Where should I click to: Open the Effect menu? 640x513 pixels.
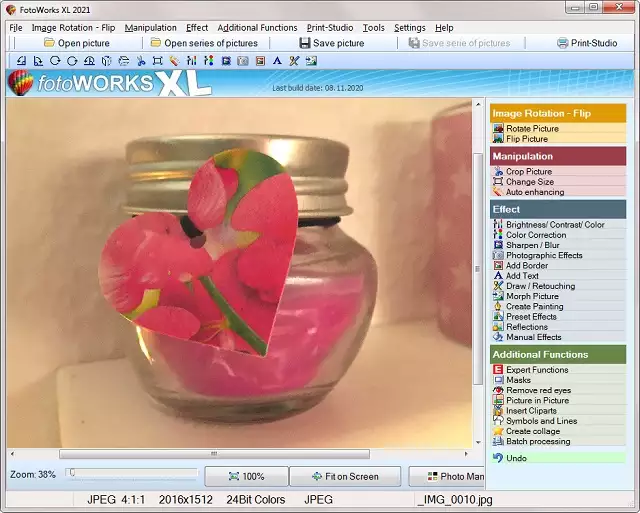[197, 28]
